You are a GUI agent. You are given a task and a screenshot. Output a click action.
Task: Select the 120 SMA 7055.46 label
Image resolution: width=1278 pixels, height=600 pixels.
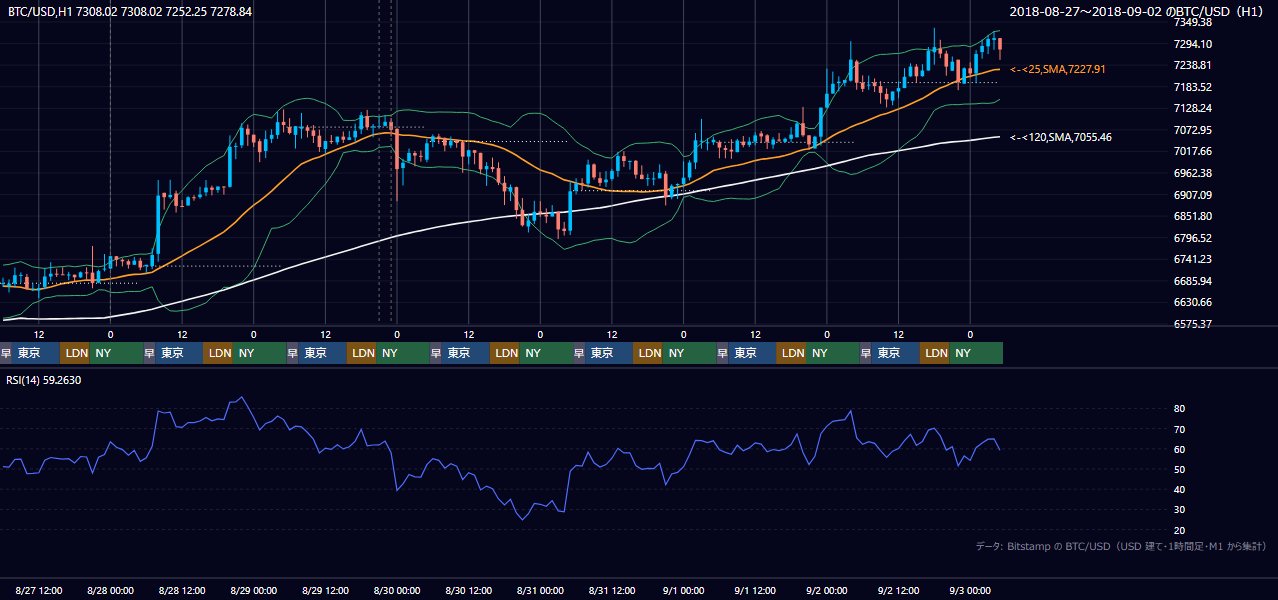(x=1061, y=137)
